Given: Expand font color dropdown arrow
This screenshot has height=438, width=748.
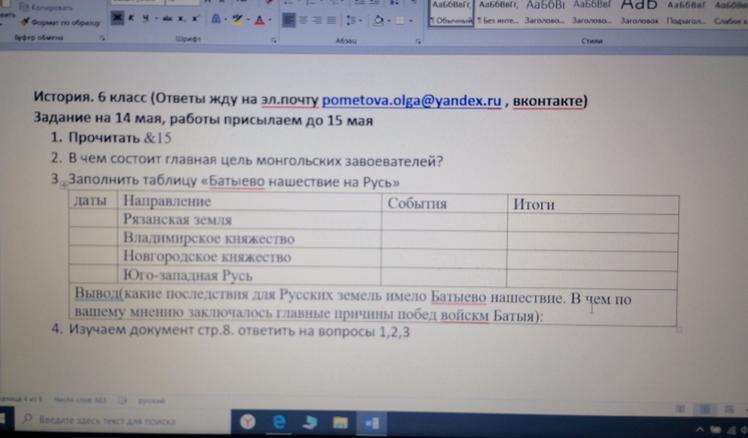Looking at the screenshot, I should click(270, 20).
